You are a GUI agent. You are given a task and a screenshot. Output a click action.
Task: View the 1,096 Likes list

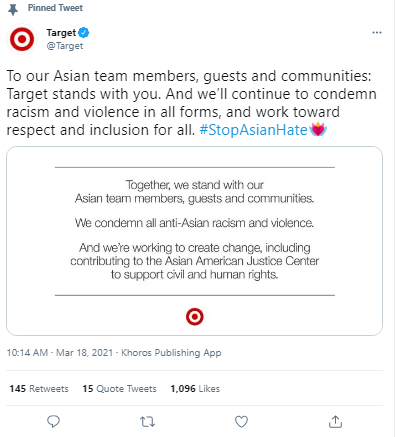[x=195, y=389]
